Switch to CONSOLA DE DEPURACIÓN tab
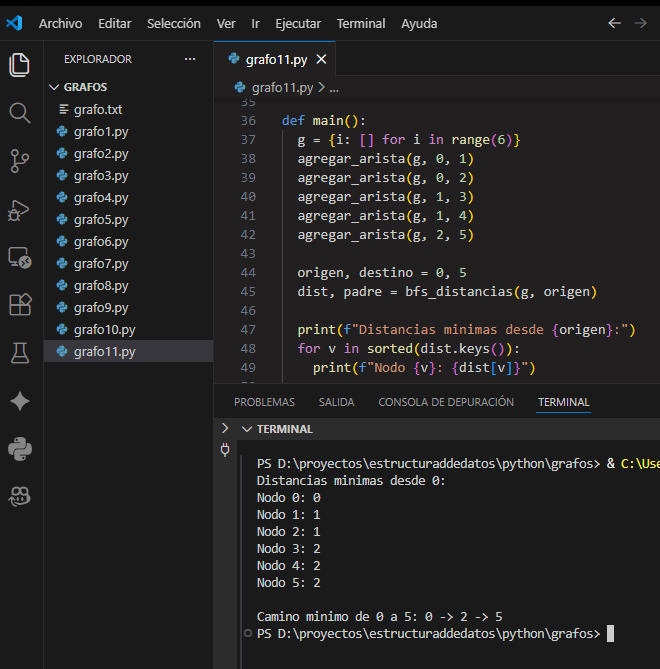Image resolution: width=660 pixels, height=669 pixels. pos(445,402)
